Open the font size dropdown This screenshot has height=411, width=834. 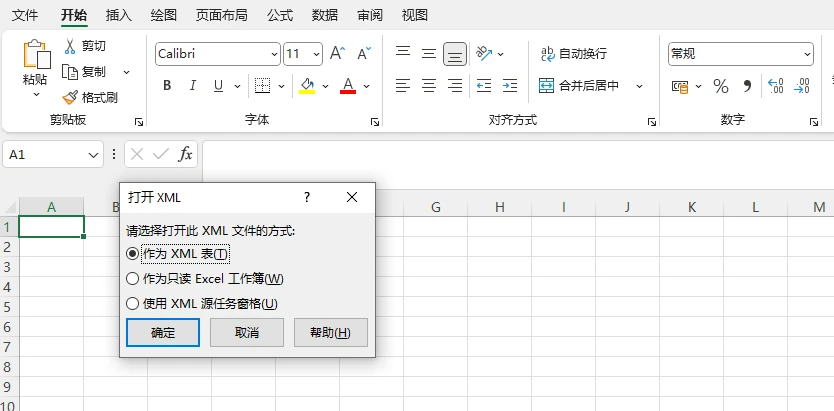tap(317, 54)
